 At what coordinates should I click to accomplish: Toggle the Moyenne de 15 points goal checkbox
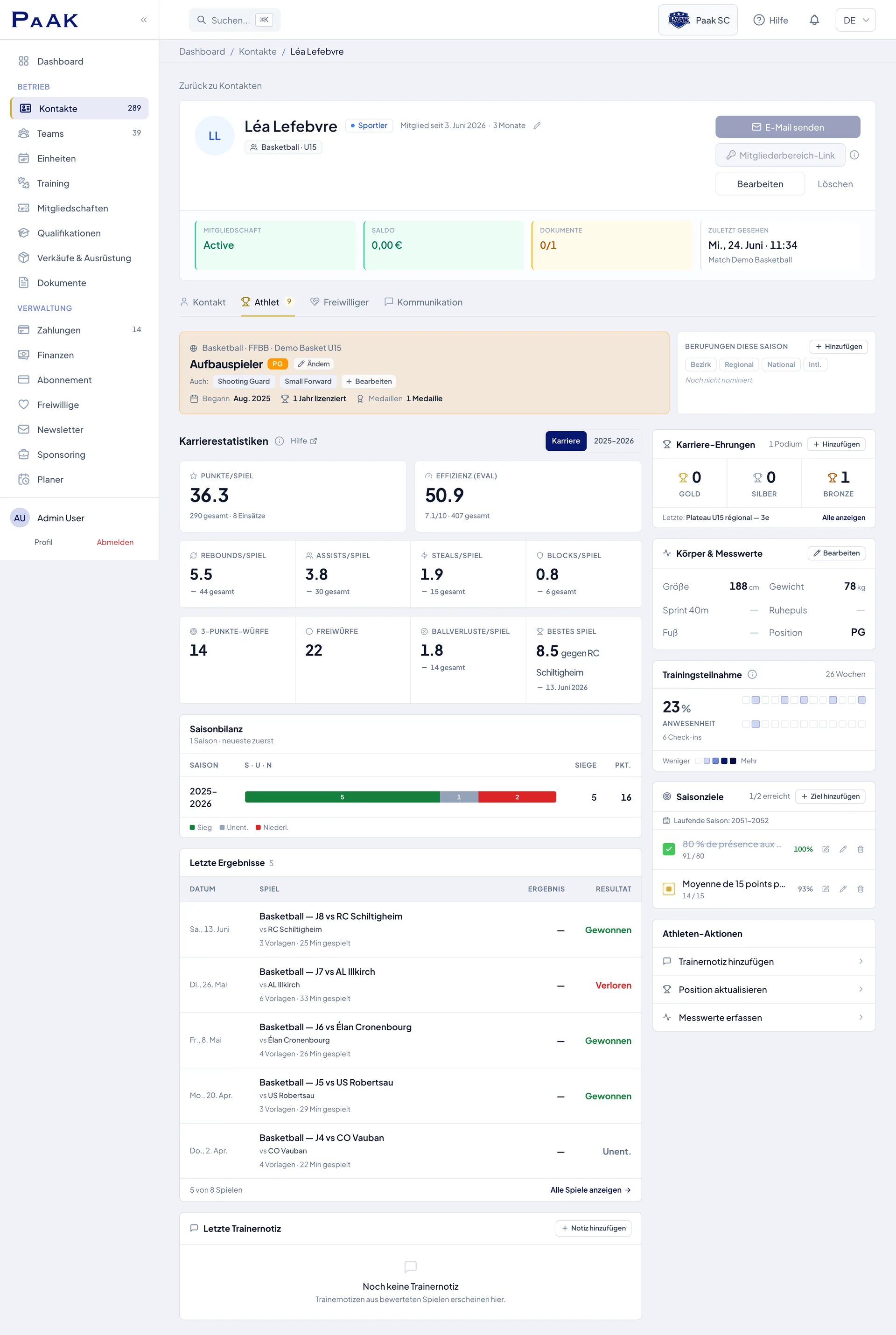click(669, 889)
